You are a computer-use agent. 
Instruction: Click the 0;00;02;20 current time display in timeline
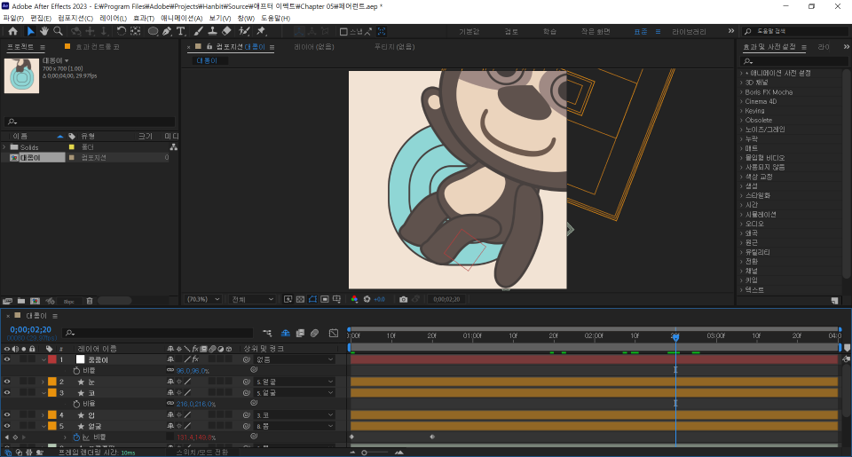[31, 330]
